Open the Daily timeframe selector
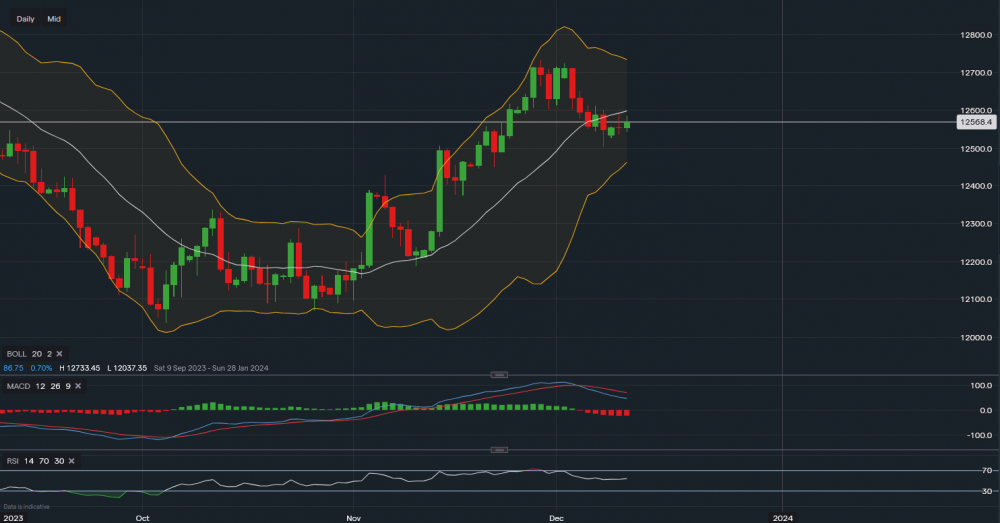1000x523 pixels. (x=25, y=19)
